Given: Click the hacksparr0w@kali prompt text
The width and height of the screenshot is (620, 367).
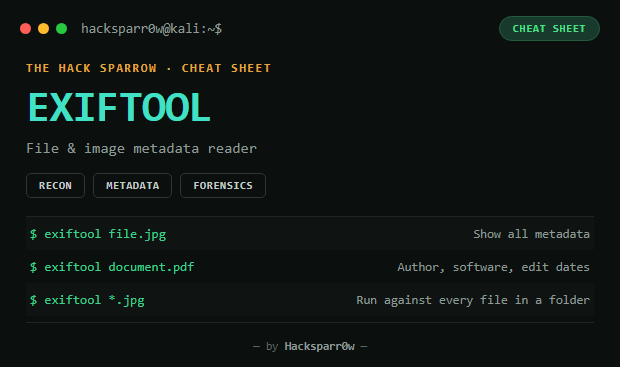Looking at the screenshot, I should [x=151, y=28].
